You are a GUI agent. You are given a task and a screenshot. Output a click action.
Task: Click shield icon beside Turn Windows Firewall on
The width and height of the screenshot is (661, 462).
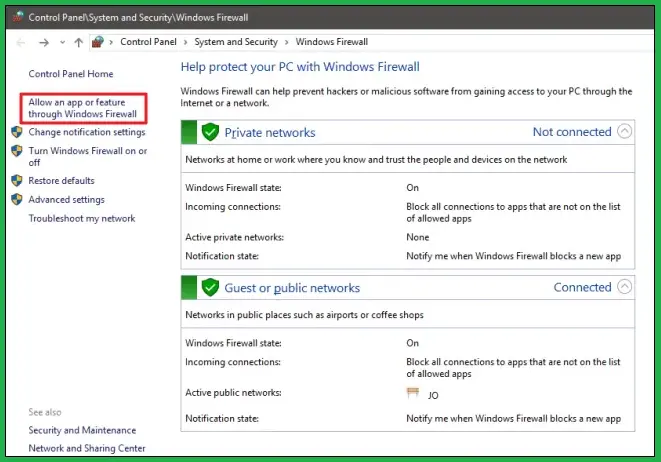tap(17, 151)
